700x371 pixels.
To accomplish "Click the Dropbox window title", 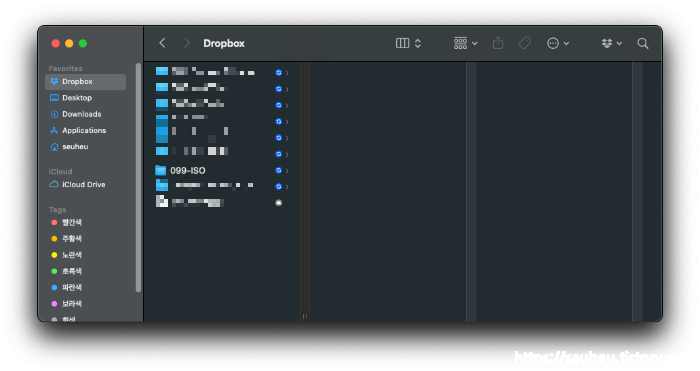I will click(x=224, y=43).
